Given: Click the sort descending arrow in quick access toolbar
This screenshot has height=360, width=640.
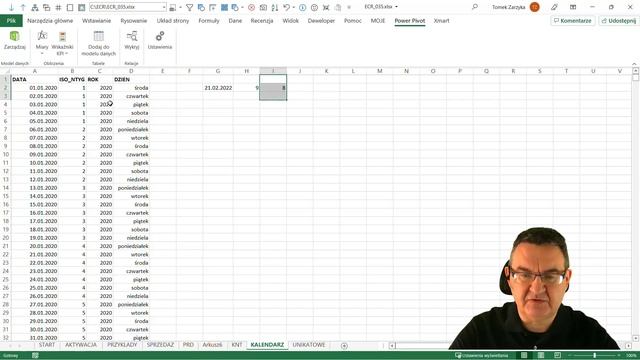Looking at the screenshot, I should (11, 7).
